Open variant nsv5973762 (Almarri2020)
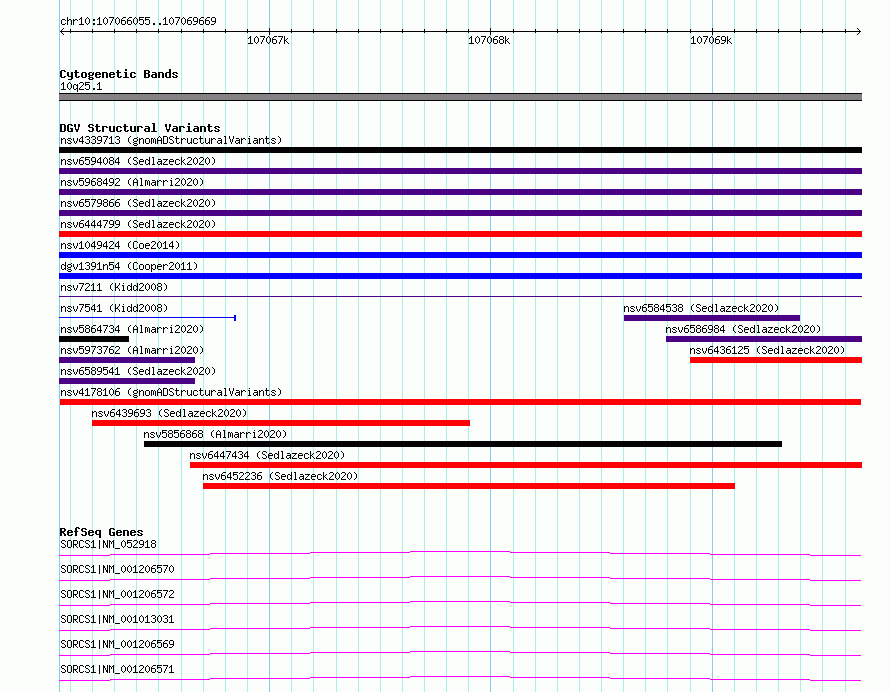 click(x=132, y=350)
